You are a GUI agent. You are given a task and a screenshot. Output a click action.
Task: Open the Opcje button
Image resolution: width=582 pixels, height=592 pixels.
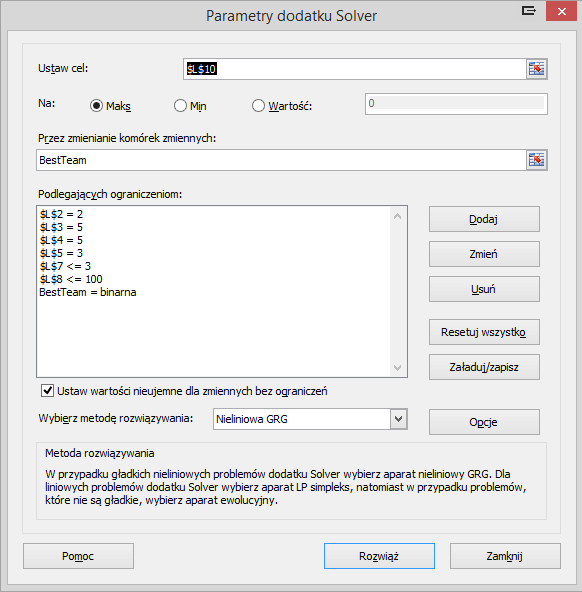click(x=484, y=422)
